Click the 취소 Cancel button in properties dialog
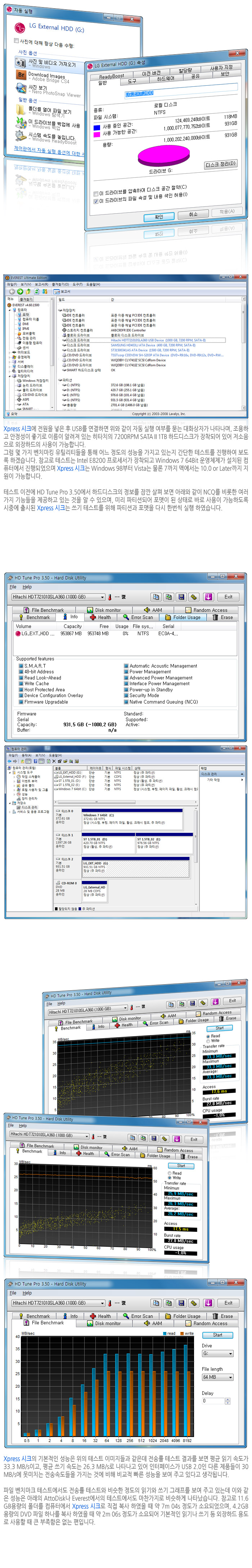Viewport: 252px width, 1568px height. (193, 214)
